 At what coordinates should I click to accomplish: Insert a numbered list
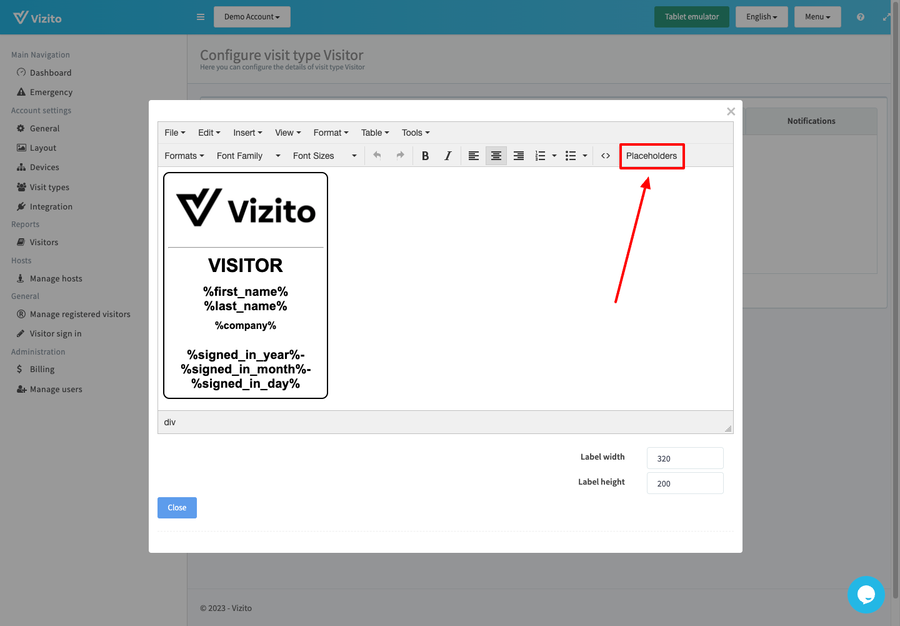point(540,156)
